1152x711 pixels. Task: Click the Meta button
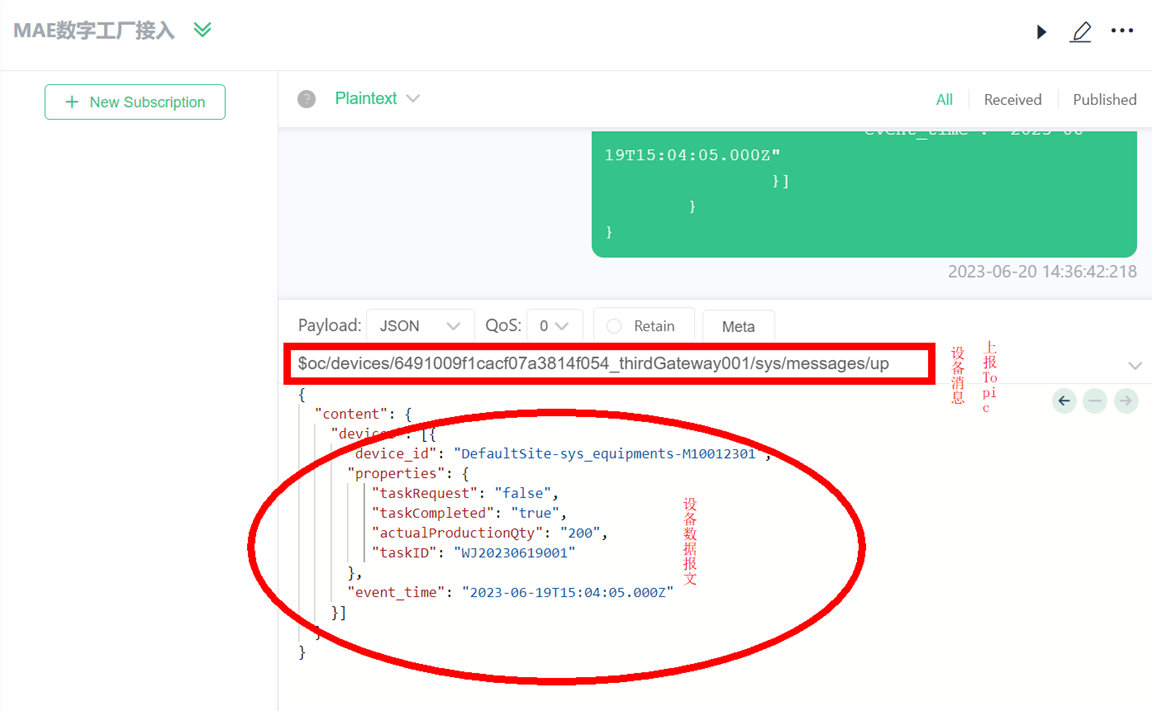(x=738, y=326)
